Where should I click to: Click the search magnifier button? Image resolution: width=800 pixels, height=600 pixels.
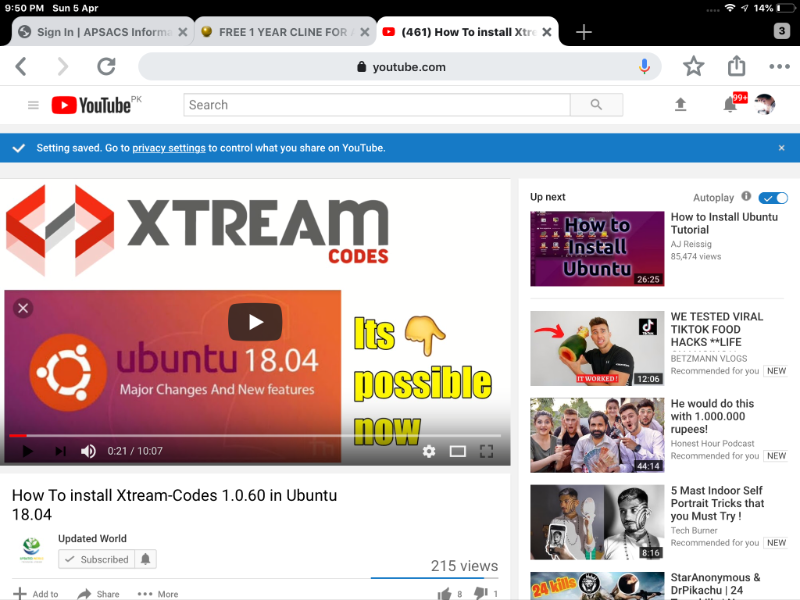coord(596,105)
